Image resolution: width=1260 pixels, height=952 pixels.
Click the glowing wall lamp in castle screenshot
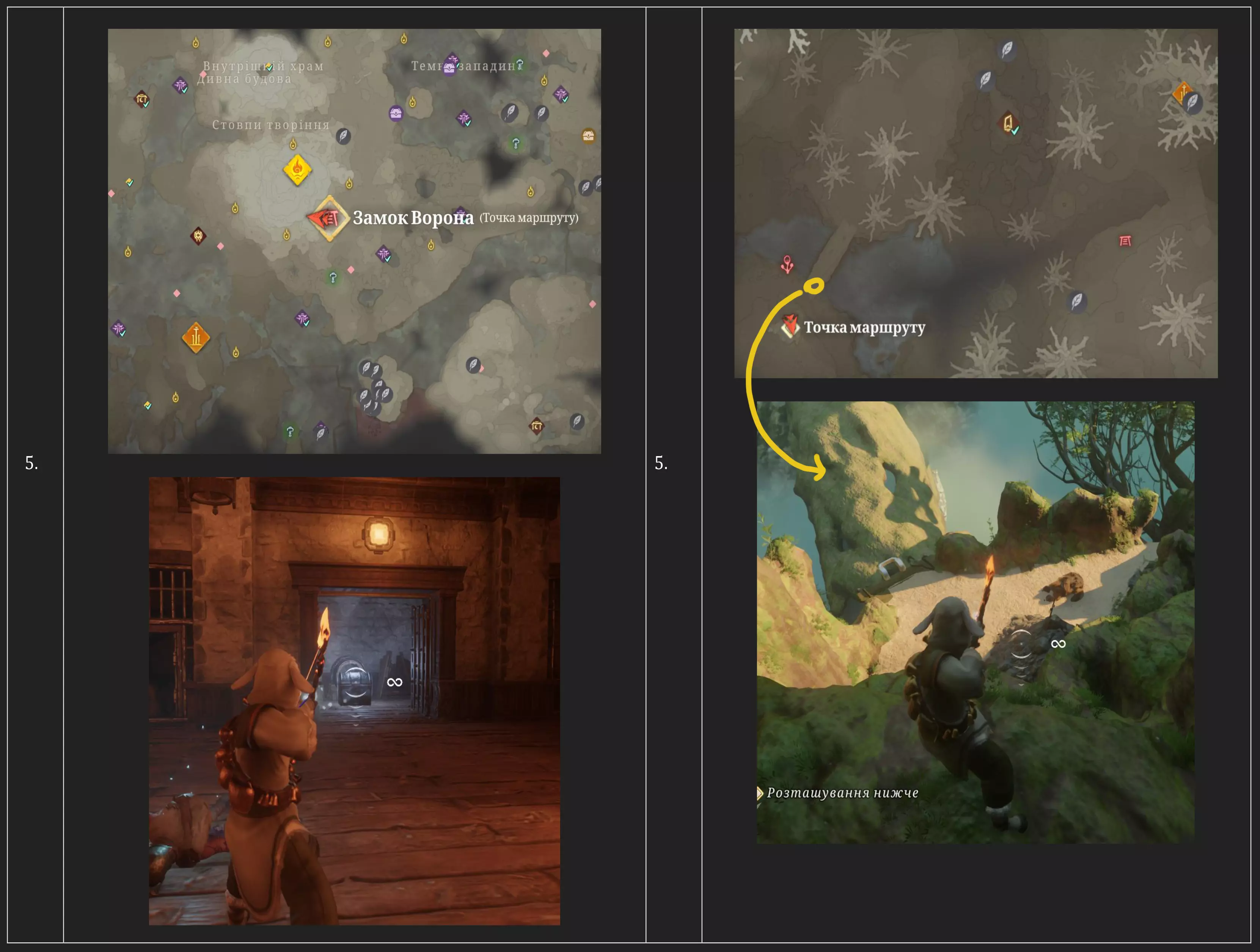pos(379,534)
